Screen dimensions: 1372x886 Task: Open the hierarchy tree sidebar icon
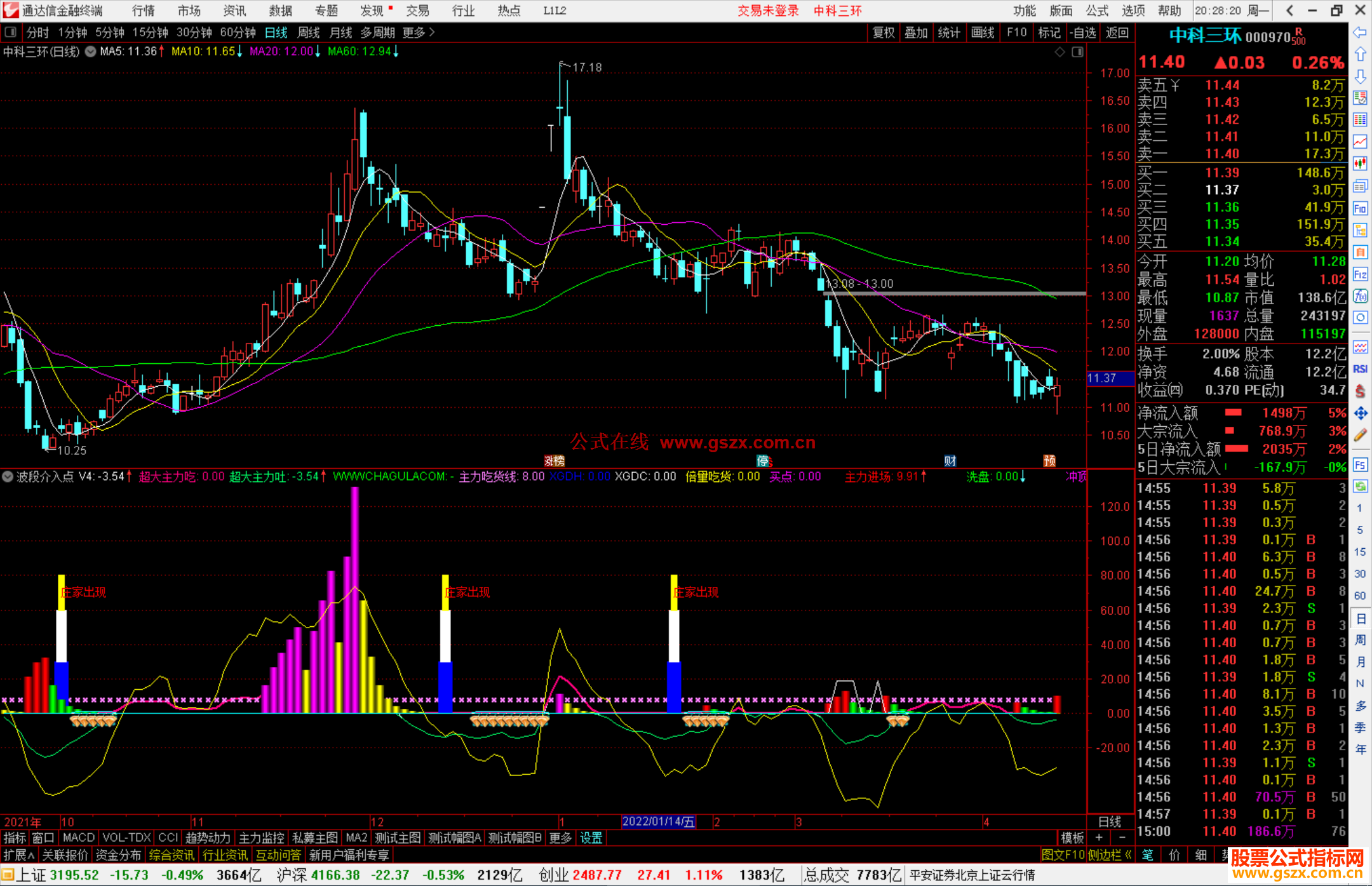pyautogui.click(x=1360, y=230)
